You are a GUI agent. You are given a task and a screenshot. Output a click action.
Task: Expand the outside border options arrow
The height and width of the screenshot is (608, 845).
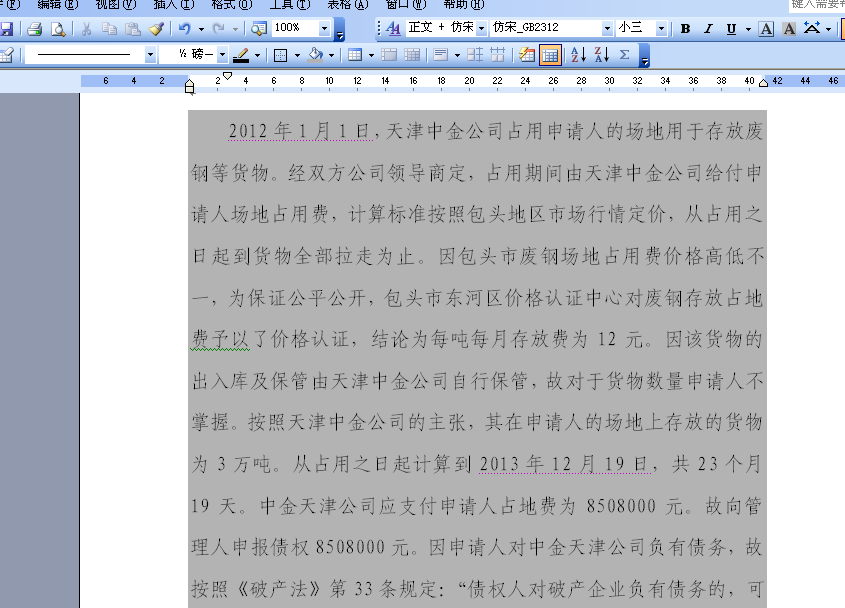(x=297, y=56)
